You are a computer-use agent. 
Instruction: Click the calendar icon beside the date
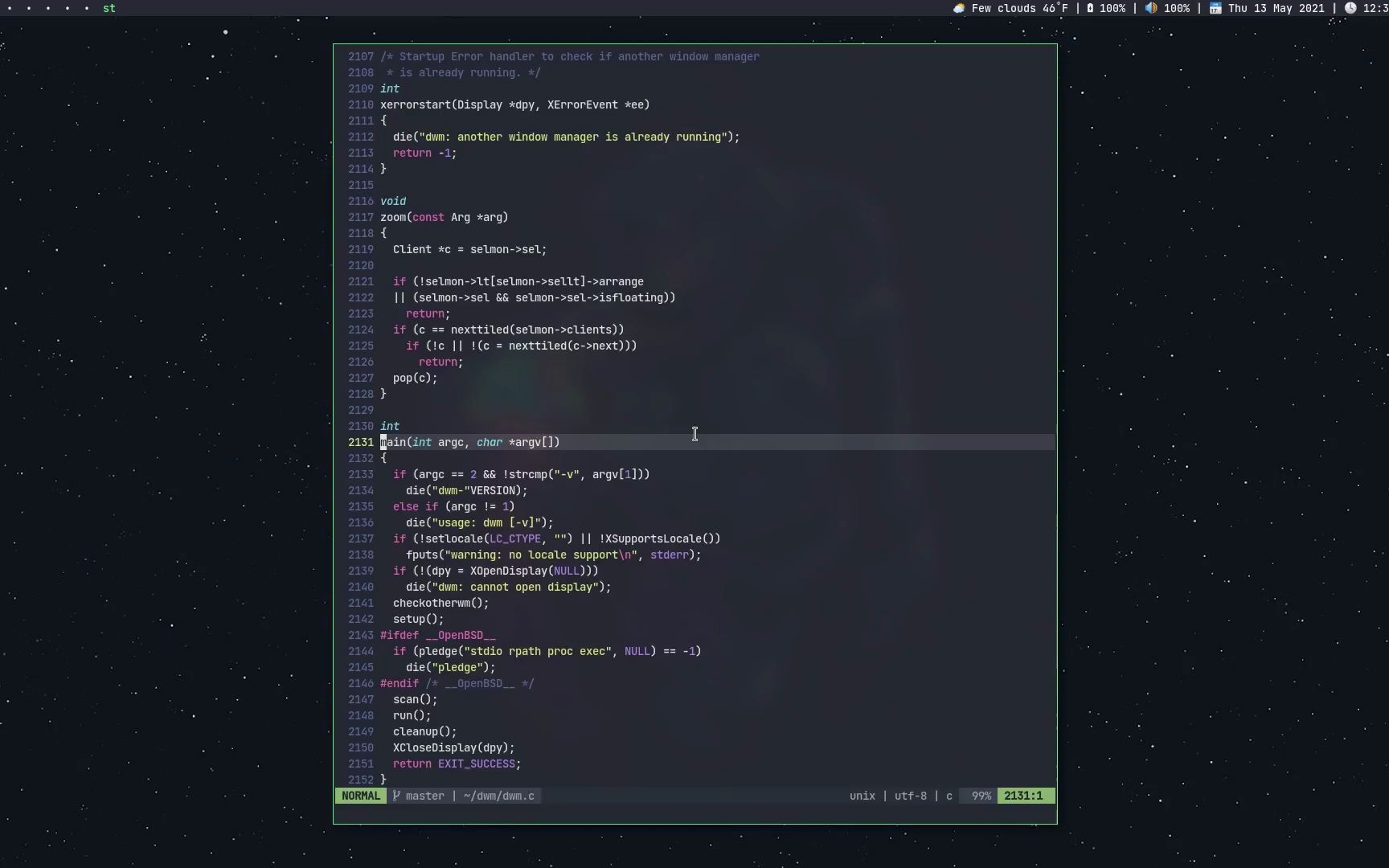pyautogui.click(x=1215, y=8)
